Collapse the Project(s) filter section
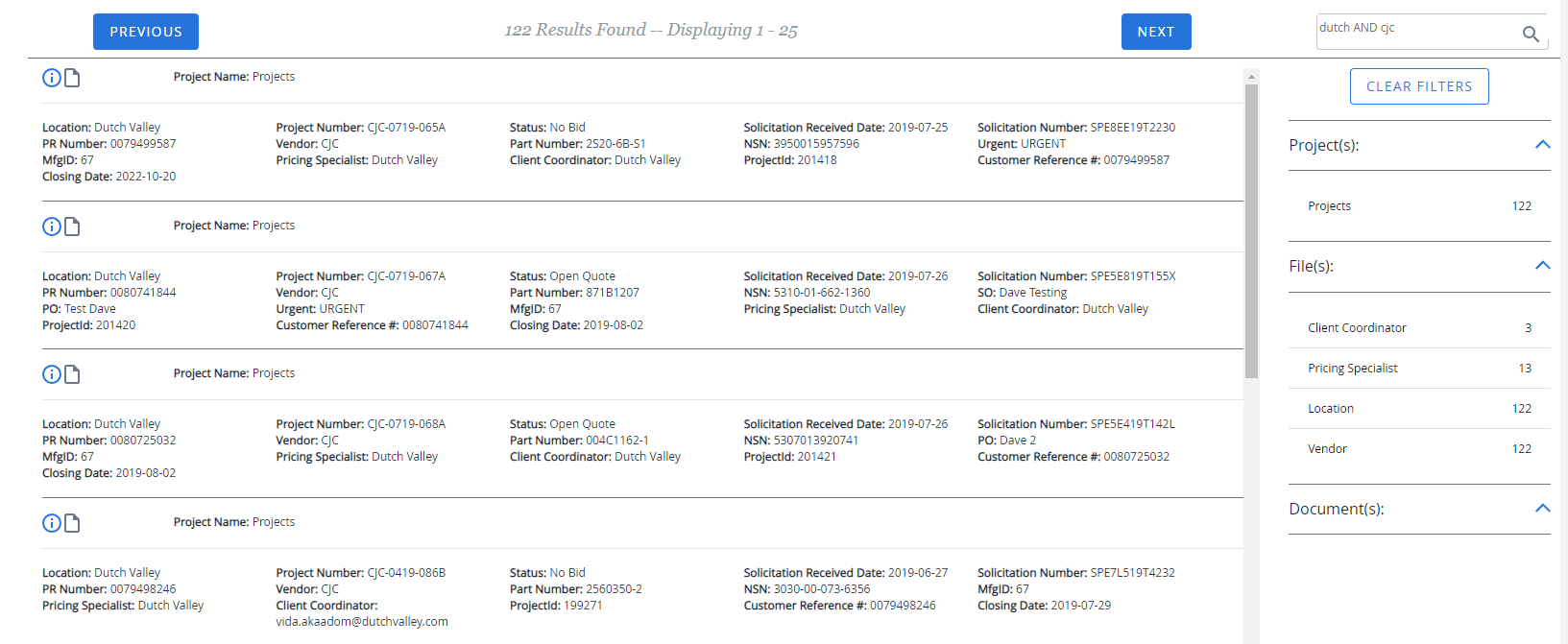Viewport: 1568px width, 644px height. 1542,145
